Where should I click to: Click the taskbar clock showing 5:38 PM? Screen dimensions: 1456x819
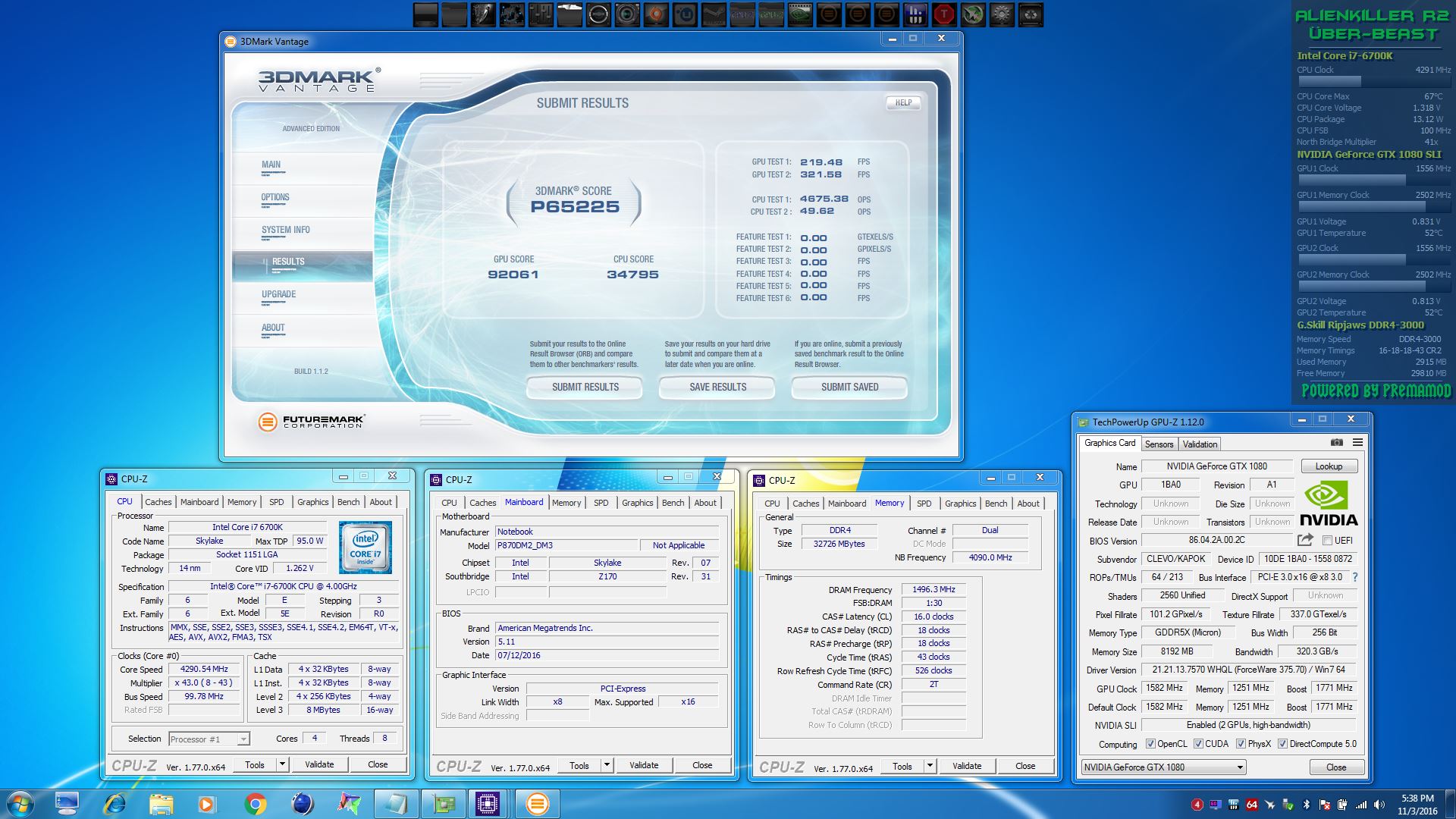pos(1417,804)
